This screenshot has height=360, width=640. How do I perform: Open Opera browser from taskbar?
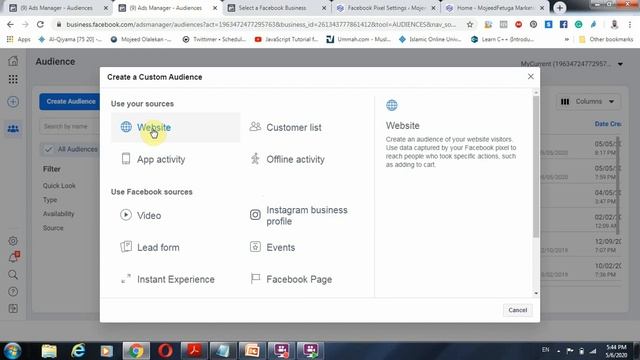(x=165, y=351)
